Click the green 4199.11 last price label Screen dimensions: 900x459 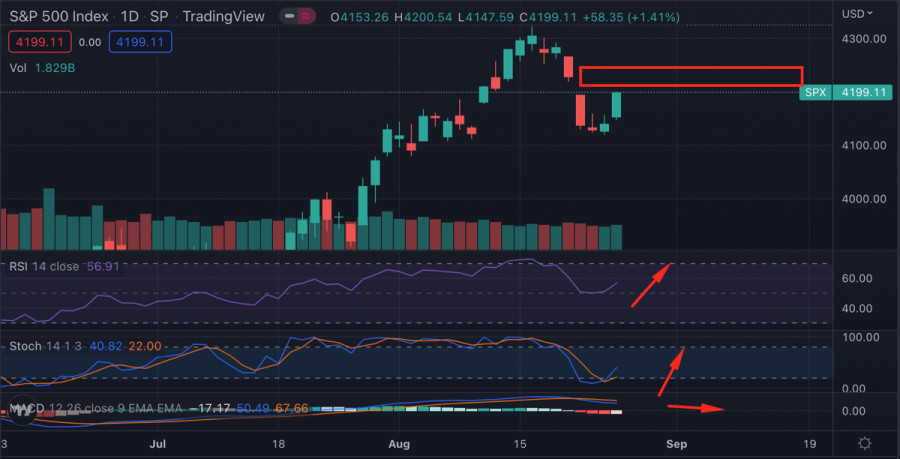[863, 92]
